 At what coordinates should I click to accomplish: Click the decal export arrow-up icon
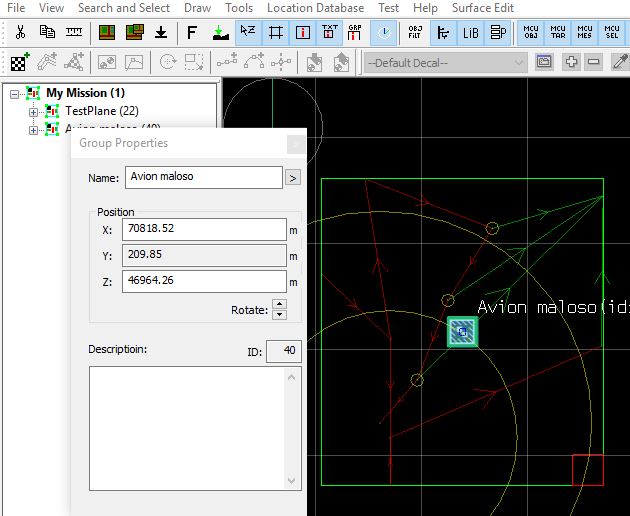click(341, 63)
